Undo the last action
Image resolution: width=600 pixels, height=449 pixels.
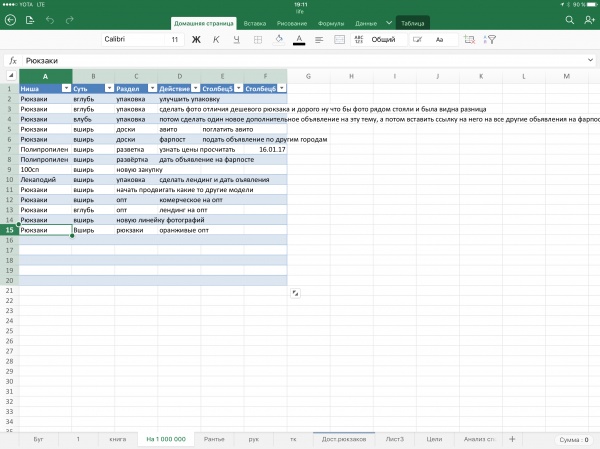coord(50,20)
